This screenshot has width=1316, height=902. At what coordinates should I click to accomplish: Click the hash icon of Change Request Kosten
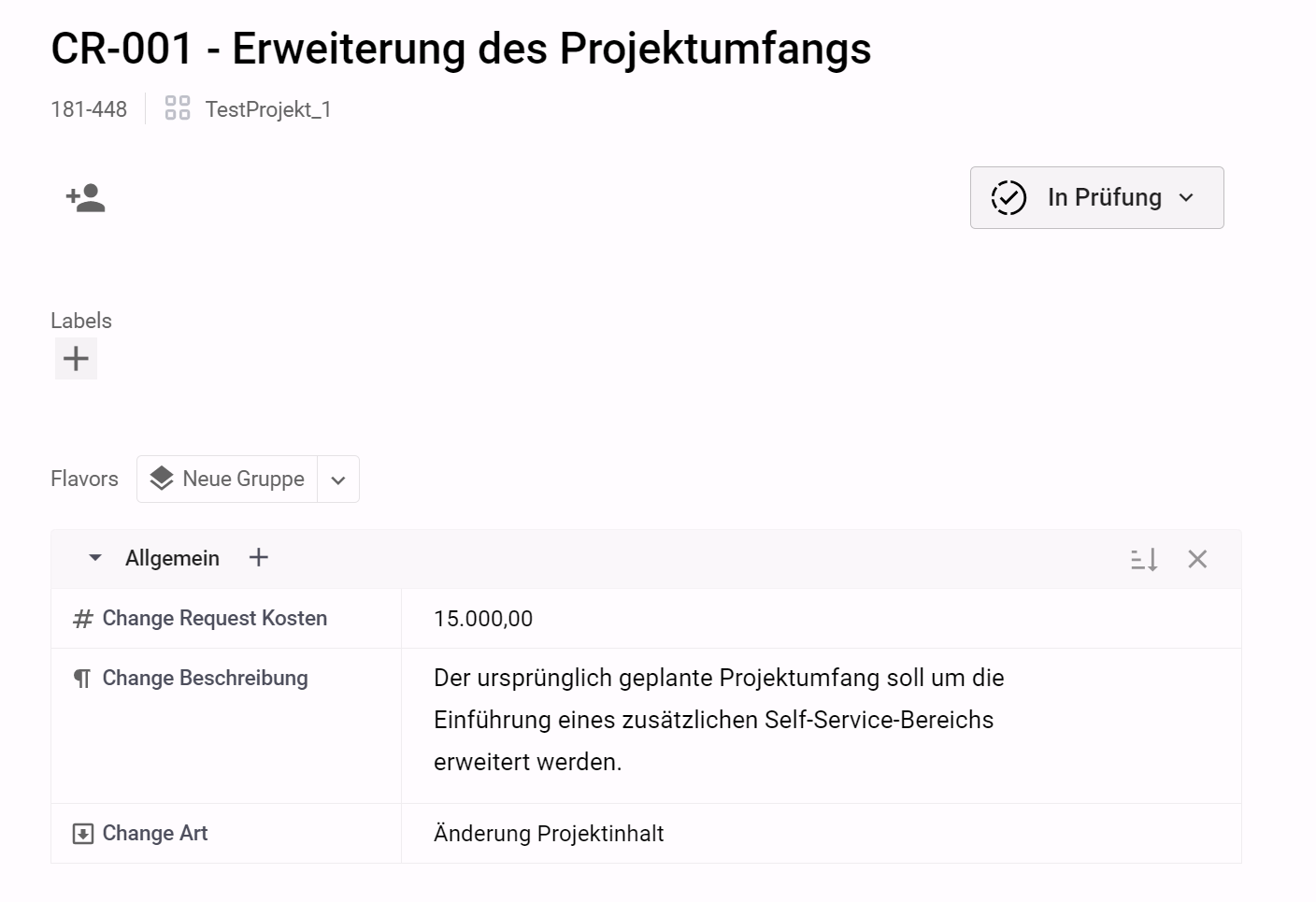tap(83, 619)
